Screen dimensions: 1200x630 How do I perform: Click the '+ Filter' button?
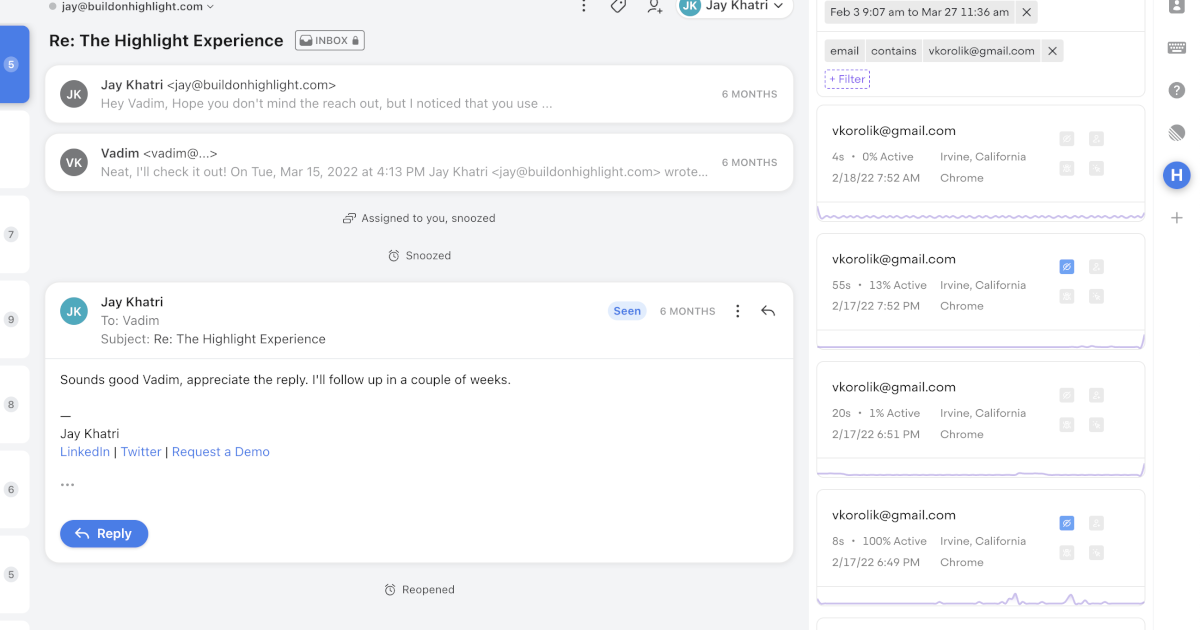point(847,79)
